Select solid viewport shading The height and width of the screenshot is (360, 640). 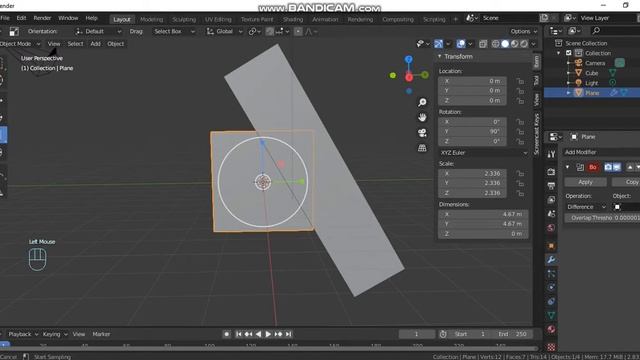505,44
